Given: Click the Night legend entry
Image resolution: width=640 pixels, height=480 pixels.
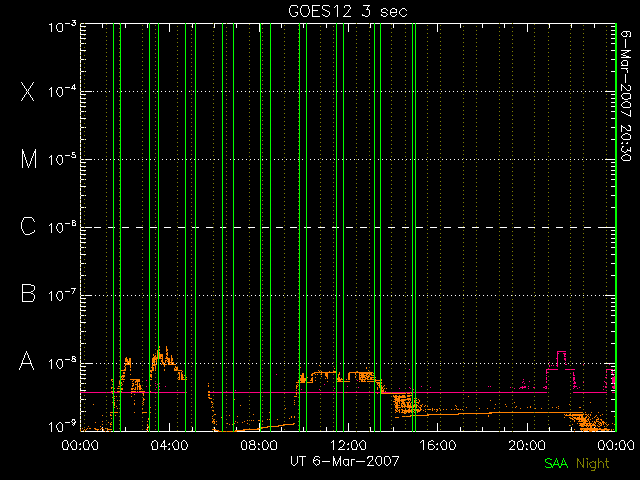Looking at the screenshot, I should (x=593, y=464).
